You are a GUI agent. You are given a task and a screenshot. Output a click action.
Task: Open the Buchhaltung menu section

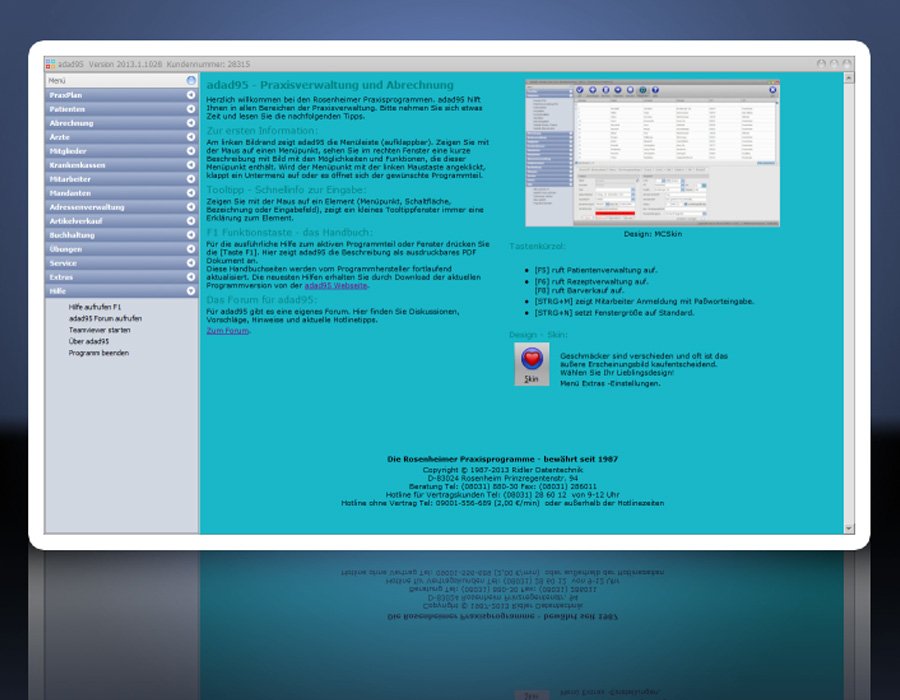click(x=122, y=235)
